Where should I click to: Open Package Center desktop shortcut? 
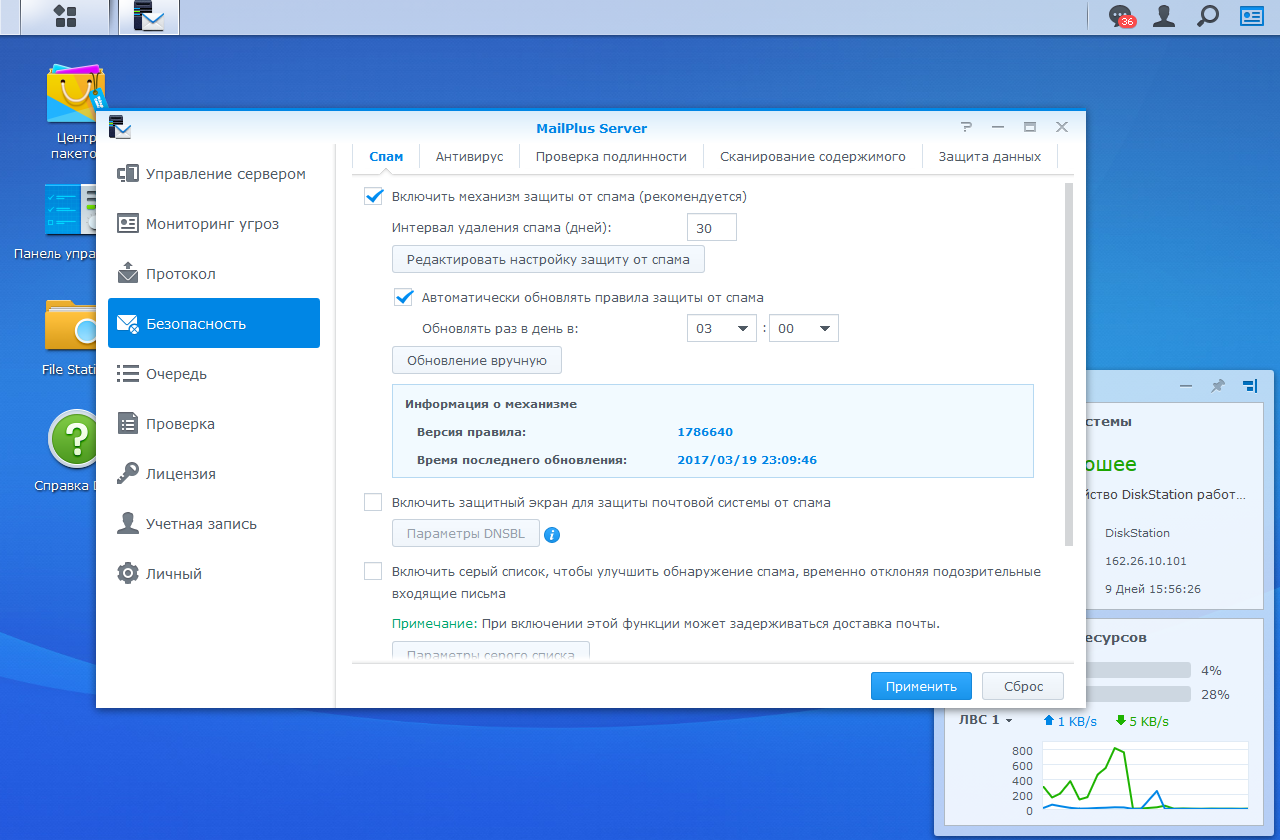click(x=76, y=112)
